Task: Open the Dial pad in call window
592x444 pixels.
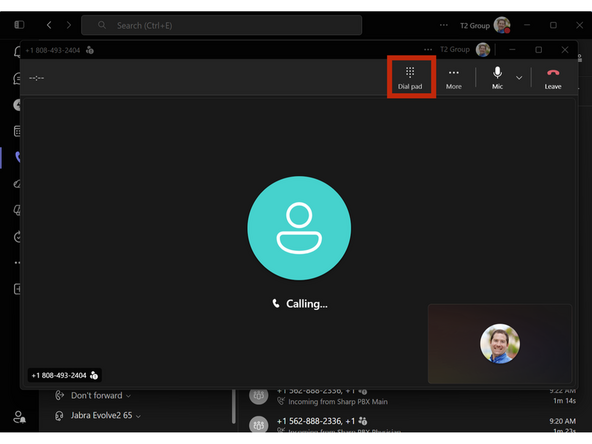Action: [x=410, y=78]
